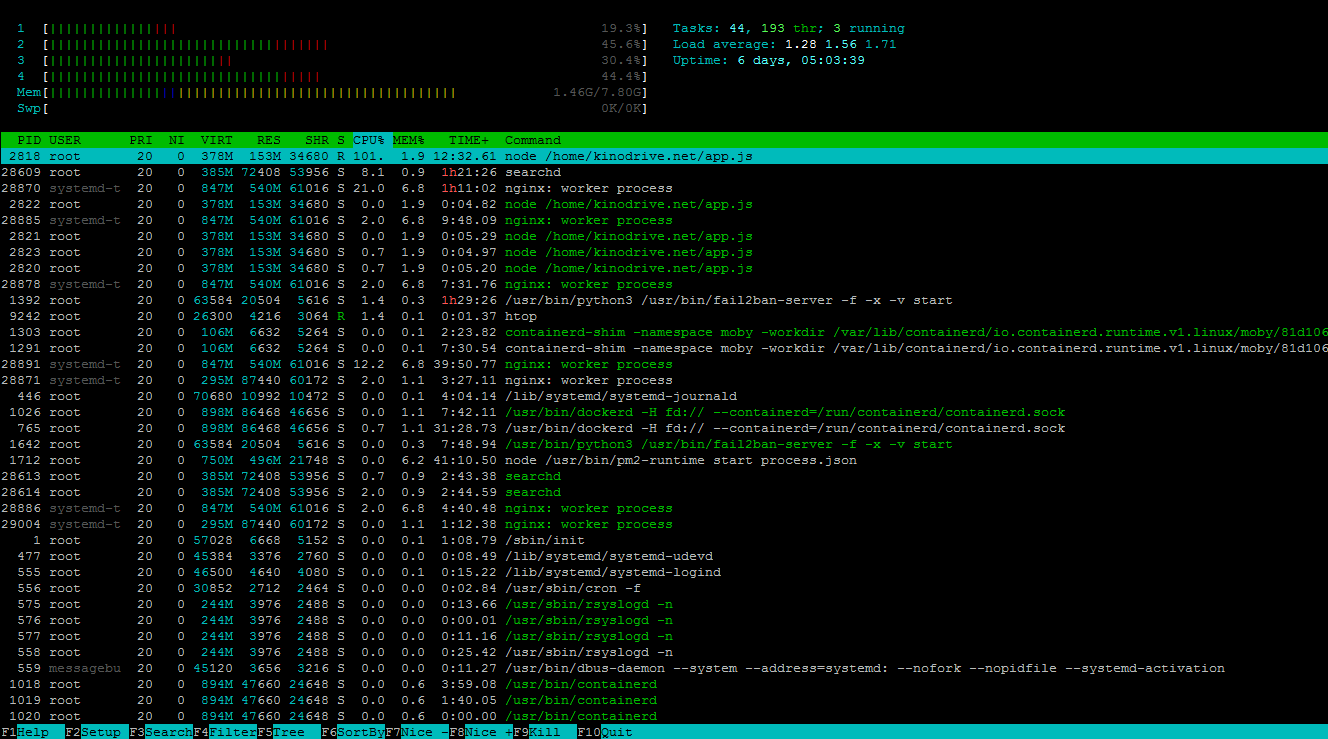Click the CPU 4 usage meter bar

(345, 76)
